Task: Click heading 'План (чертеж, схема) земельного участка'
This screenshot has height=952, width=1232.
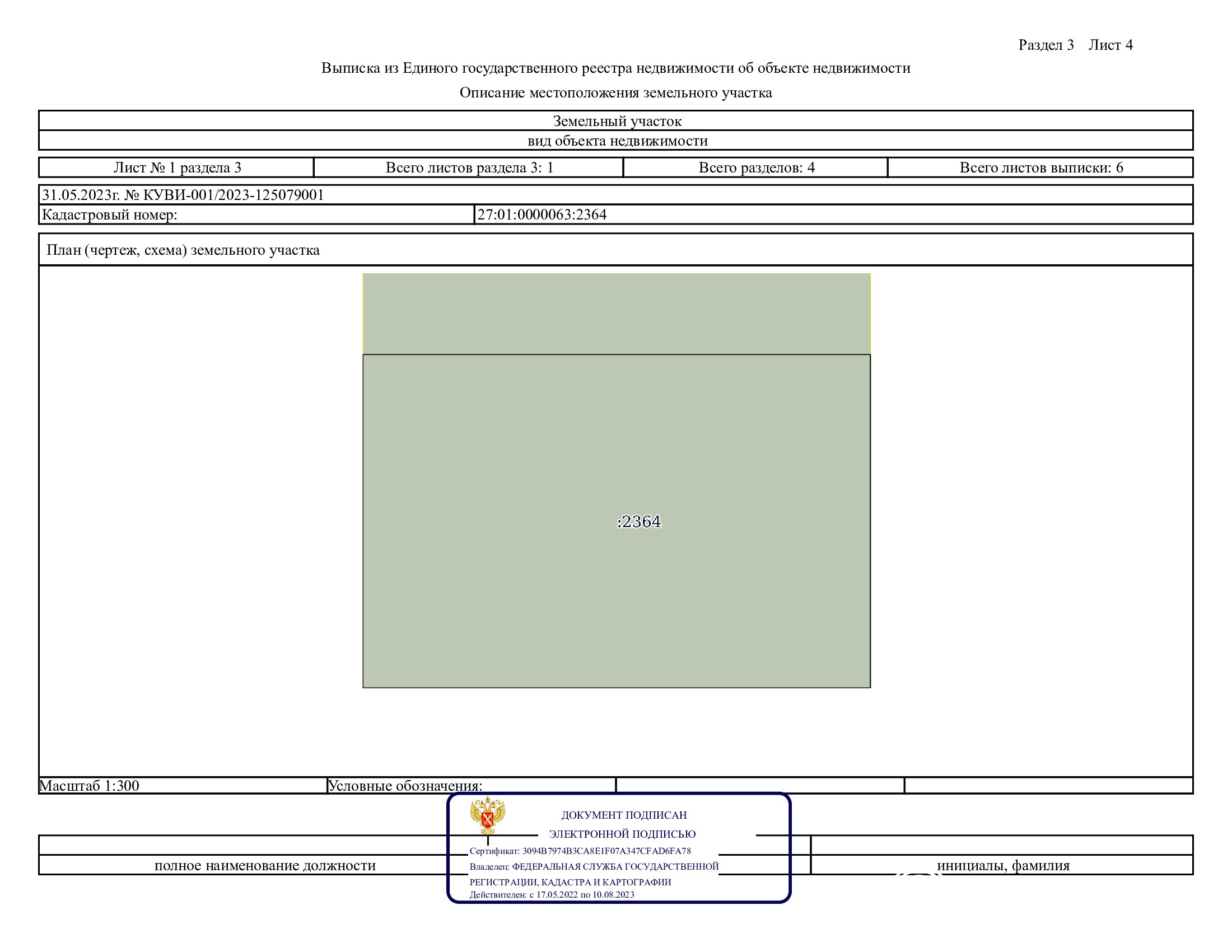Action: [183, 250]
